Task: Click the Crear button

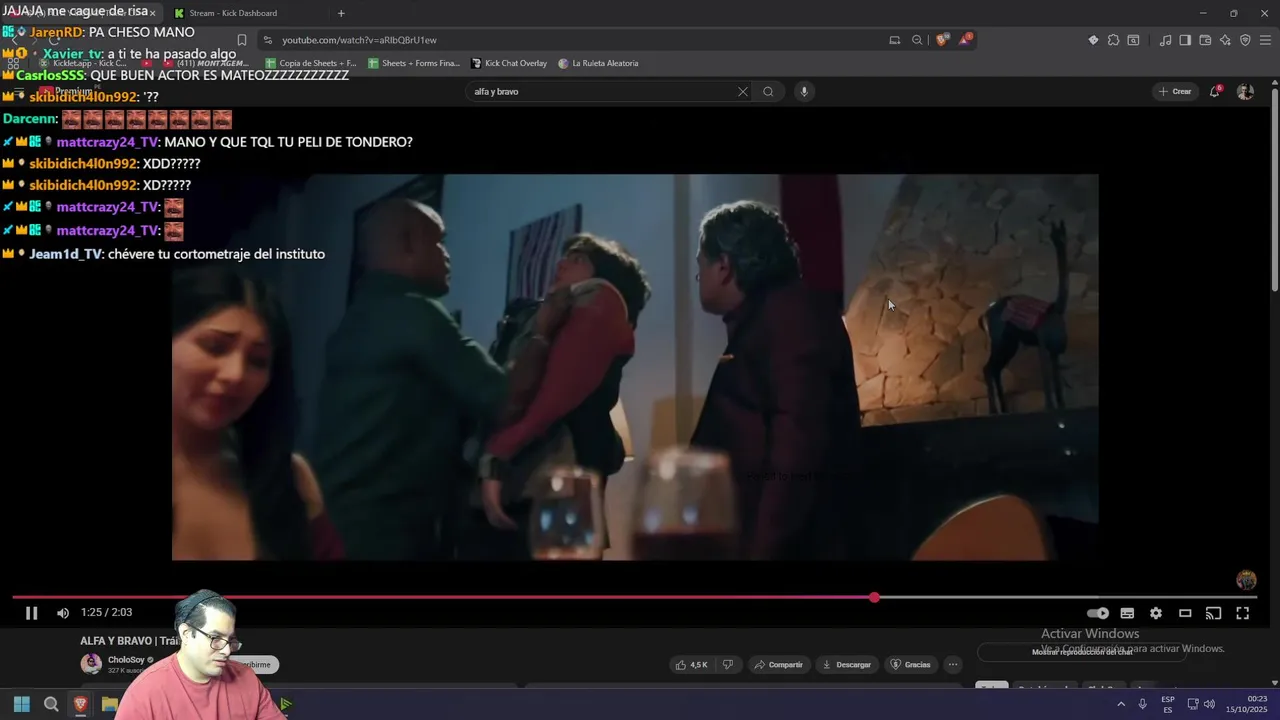Action: pos(1175,92)
